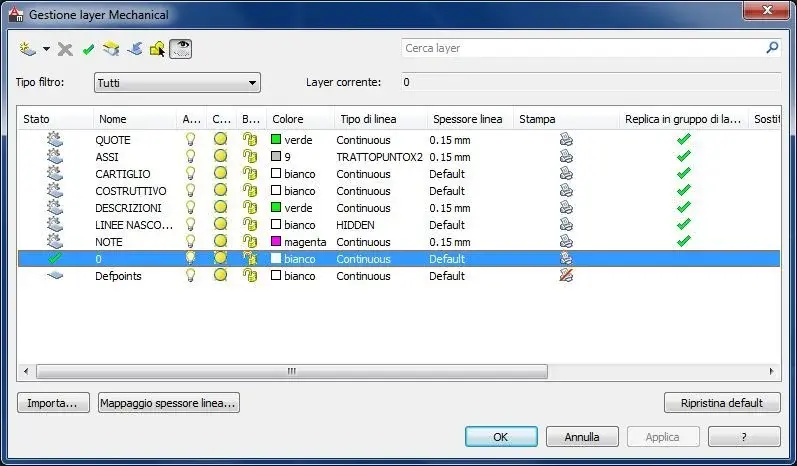Toggle the Replica checkmark for NOTE layer
The width and height of the screenshot is (797, 466).
684,241
